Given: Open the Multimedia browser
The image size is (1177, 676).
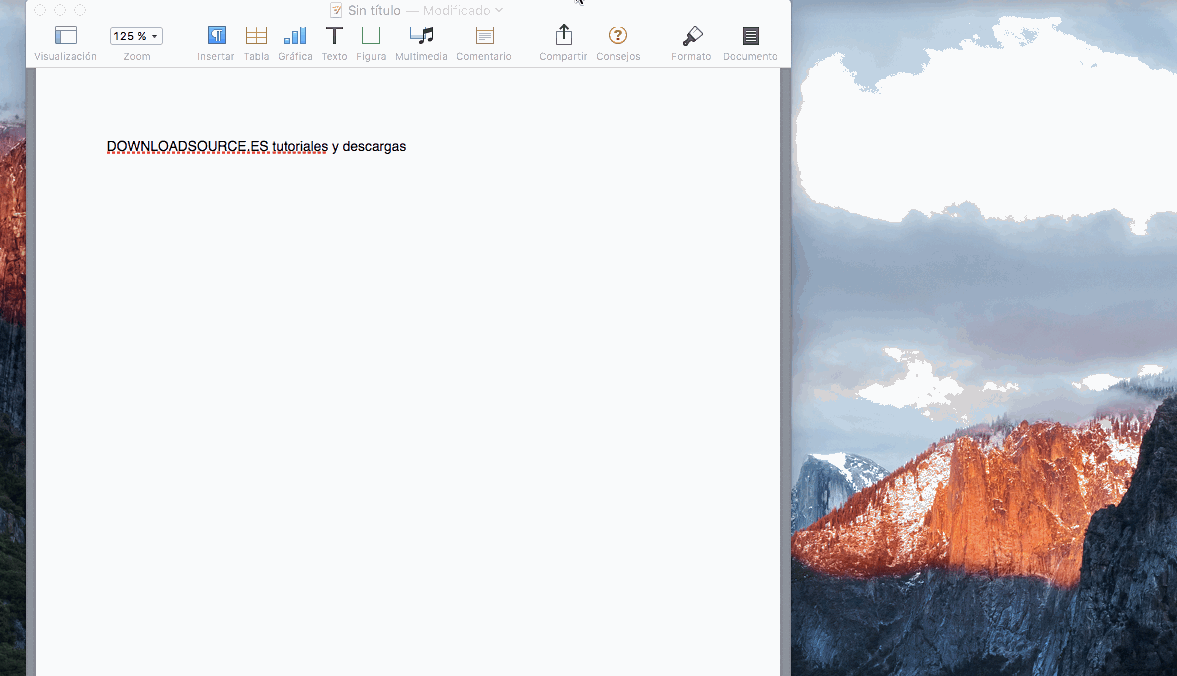Looking at the screenshot, I should point(421,35).
